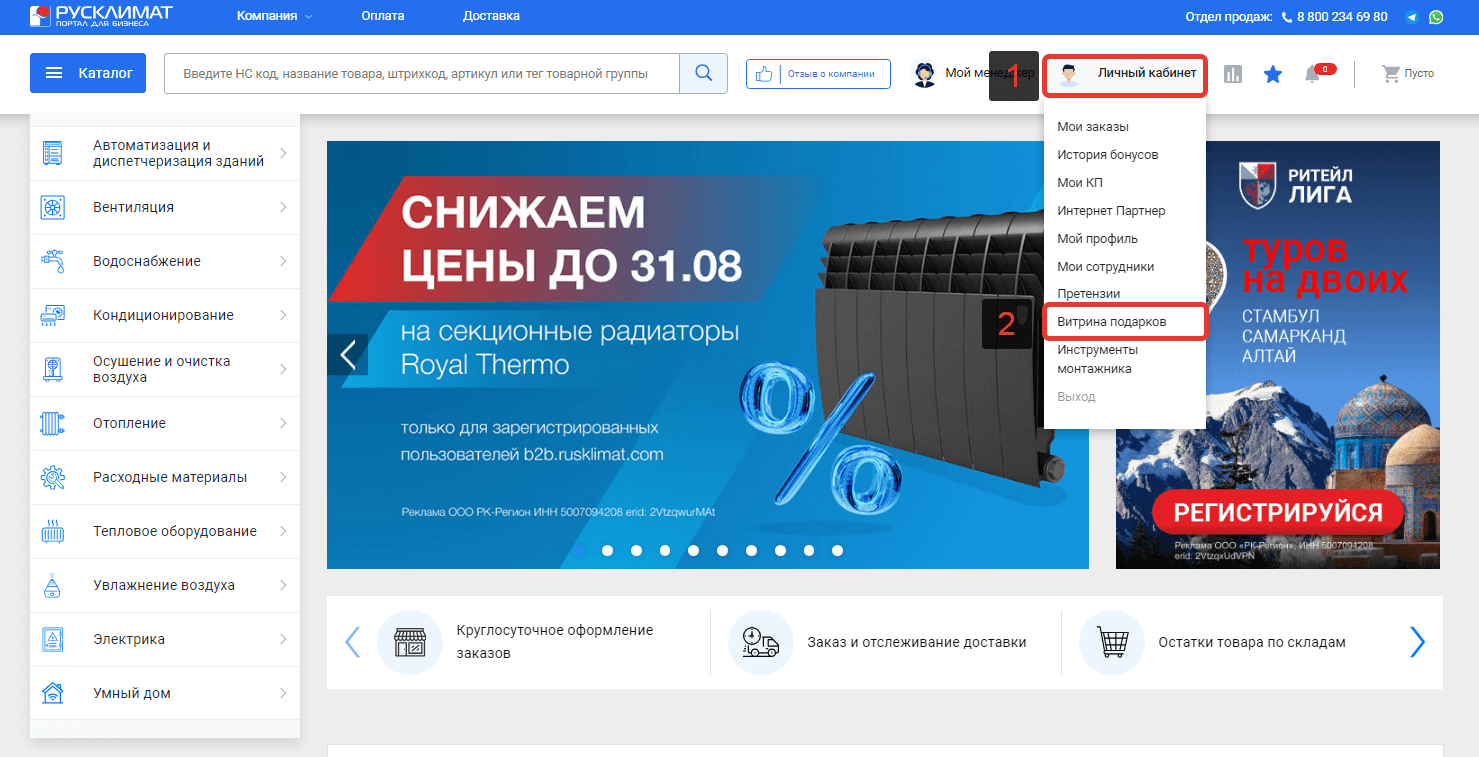
Task: Expand the Компания dropdown menu
Action: [274, 16]
